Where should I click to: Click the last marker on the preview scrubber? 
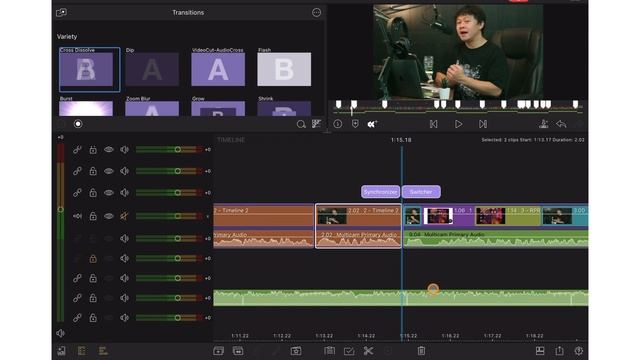click(576, 104)
